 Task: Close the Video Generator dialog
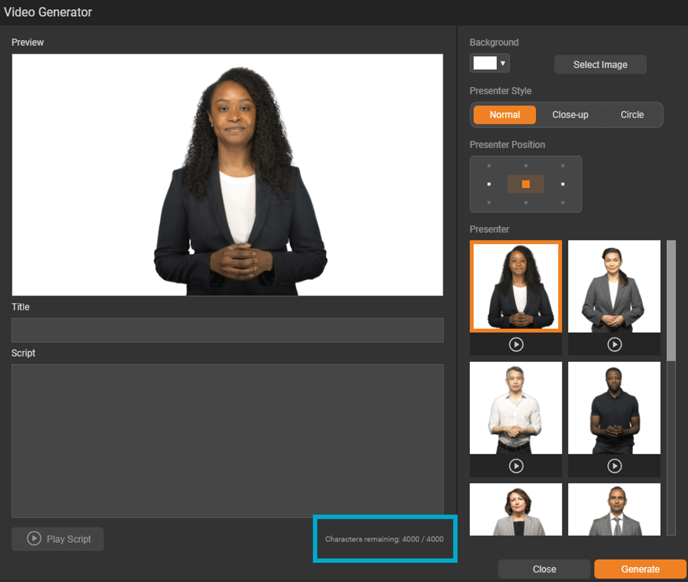tap(544, 569)
